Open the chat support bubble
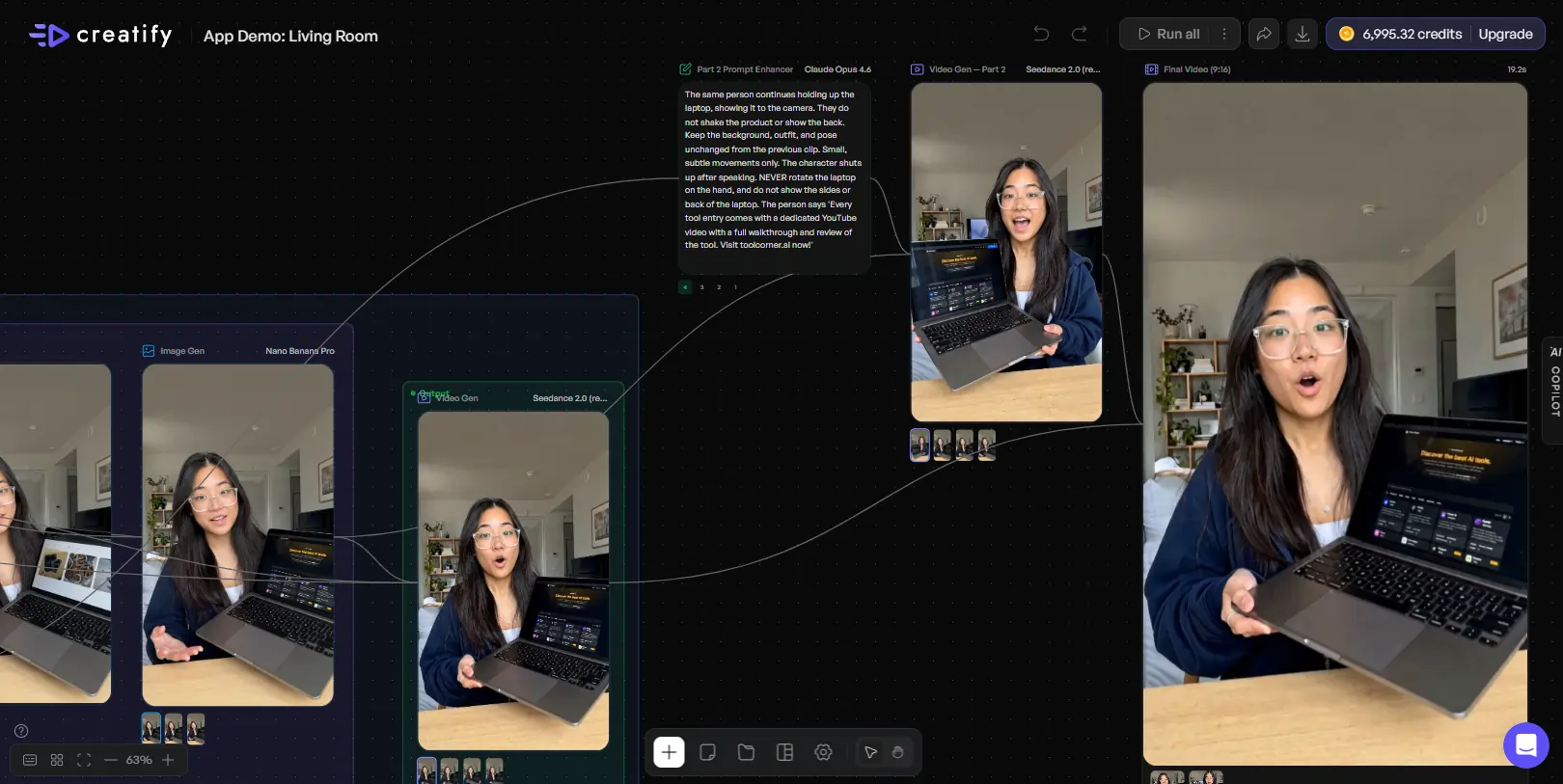Screen dimensions: 1563x784 (1525, 745)
